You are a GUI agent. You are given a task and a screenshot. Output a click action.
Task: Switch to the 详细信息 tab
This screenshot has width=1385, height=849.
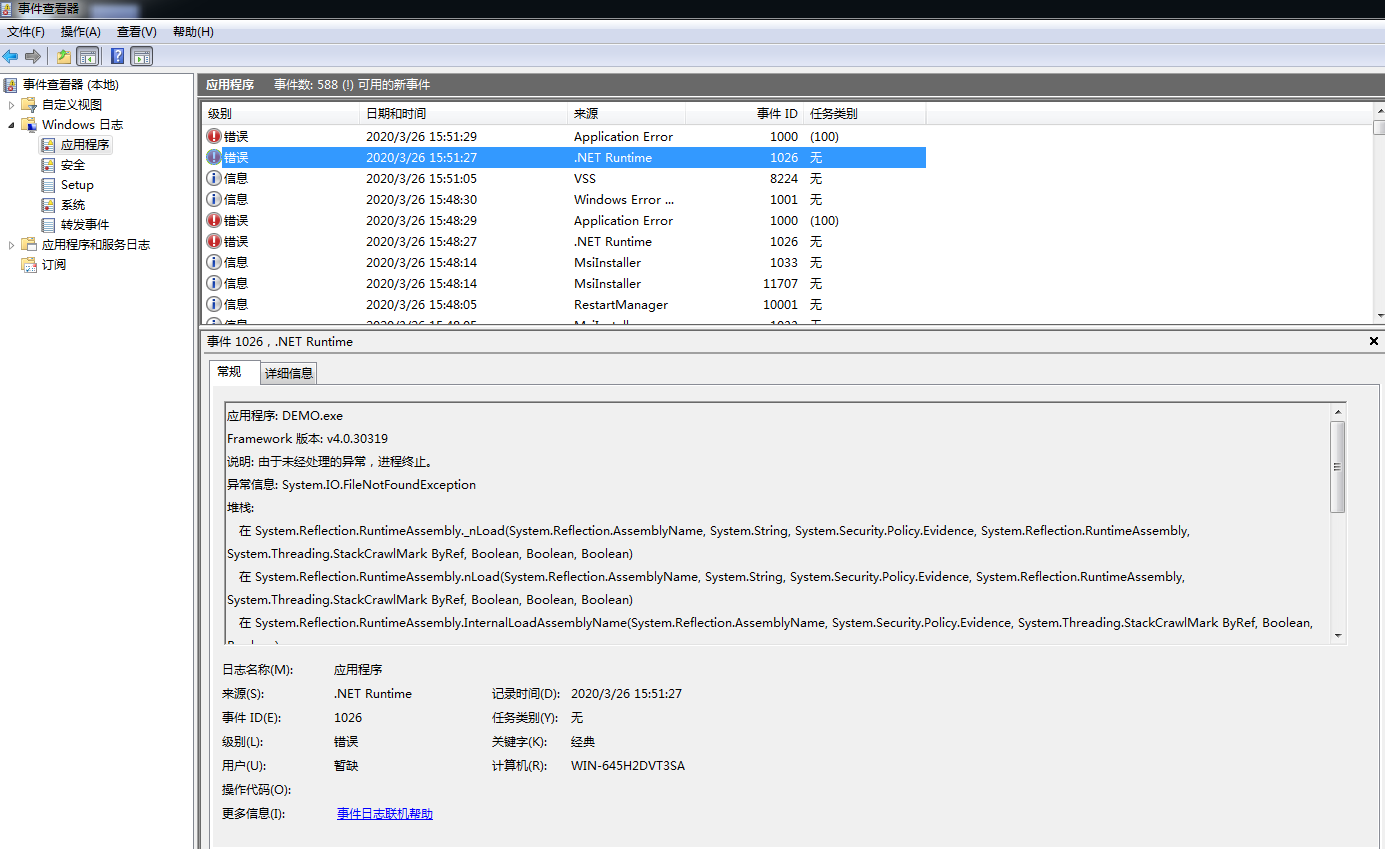[x=288, y=372]
